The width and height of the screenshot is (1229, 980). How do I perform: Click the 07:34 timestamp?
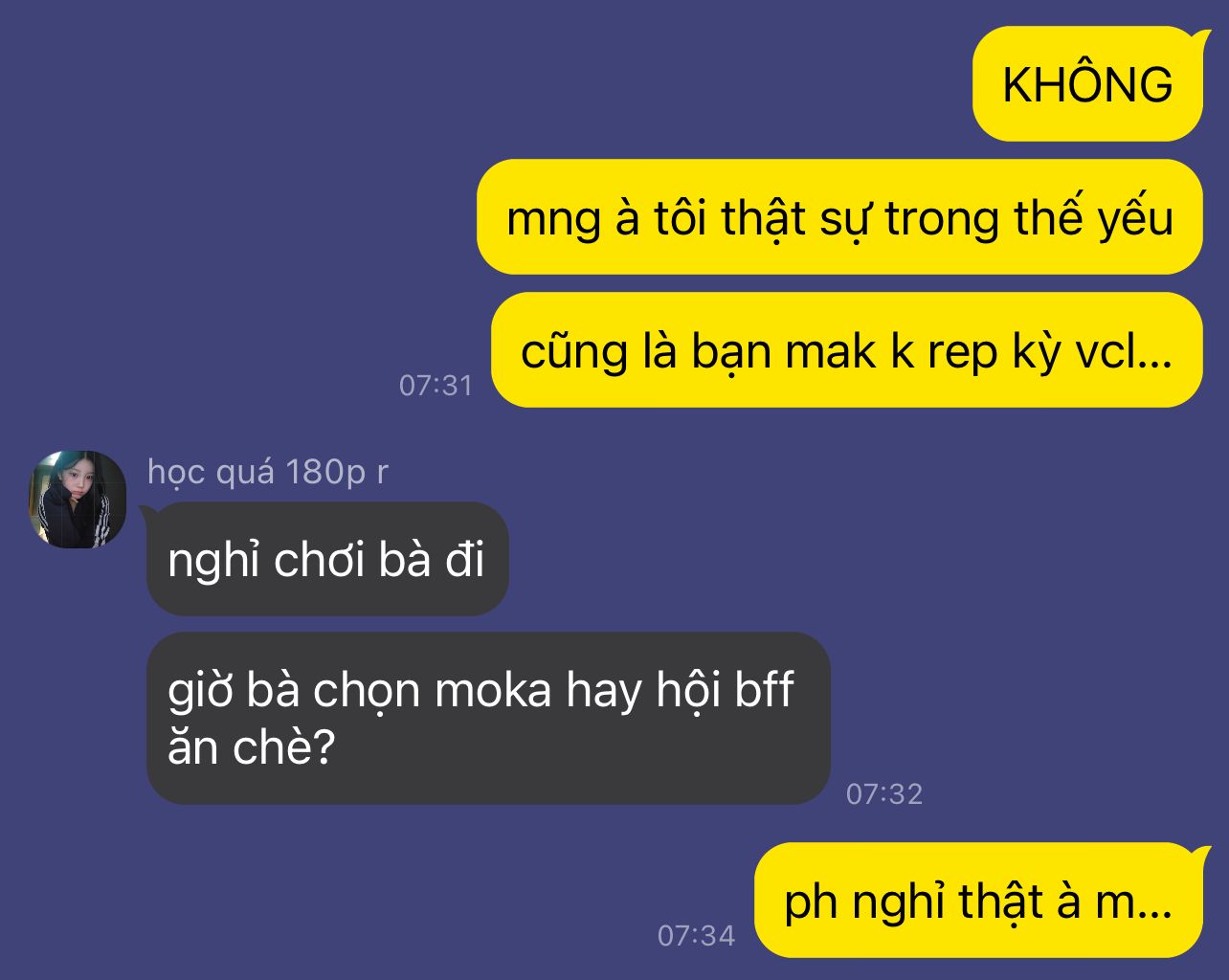tap(696, 936)
